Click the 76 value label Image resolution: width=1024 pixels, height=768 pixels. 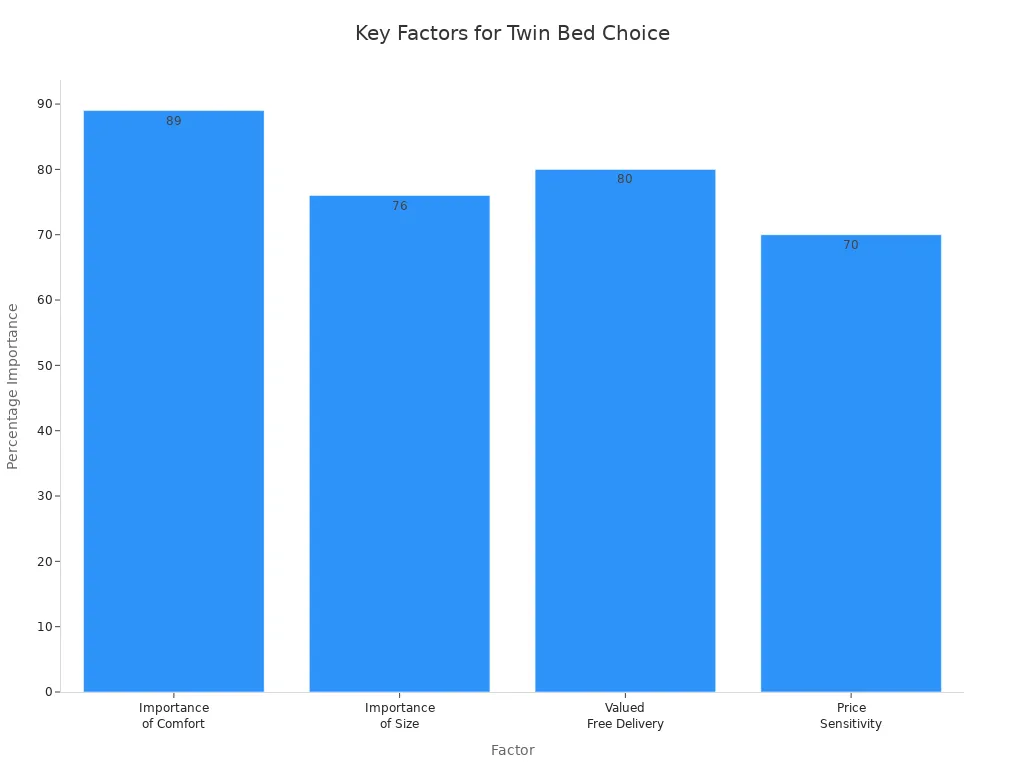tap(400, 206)
